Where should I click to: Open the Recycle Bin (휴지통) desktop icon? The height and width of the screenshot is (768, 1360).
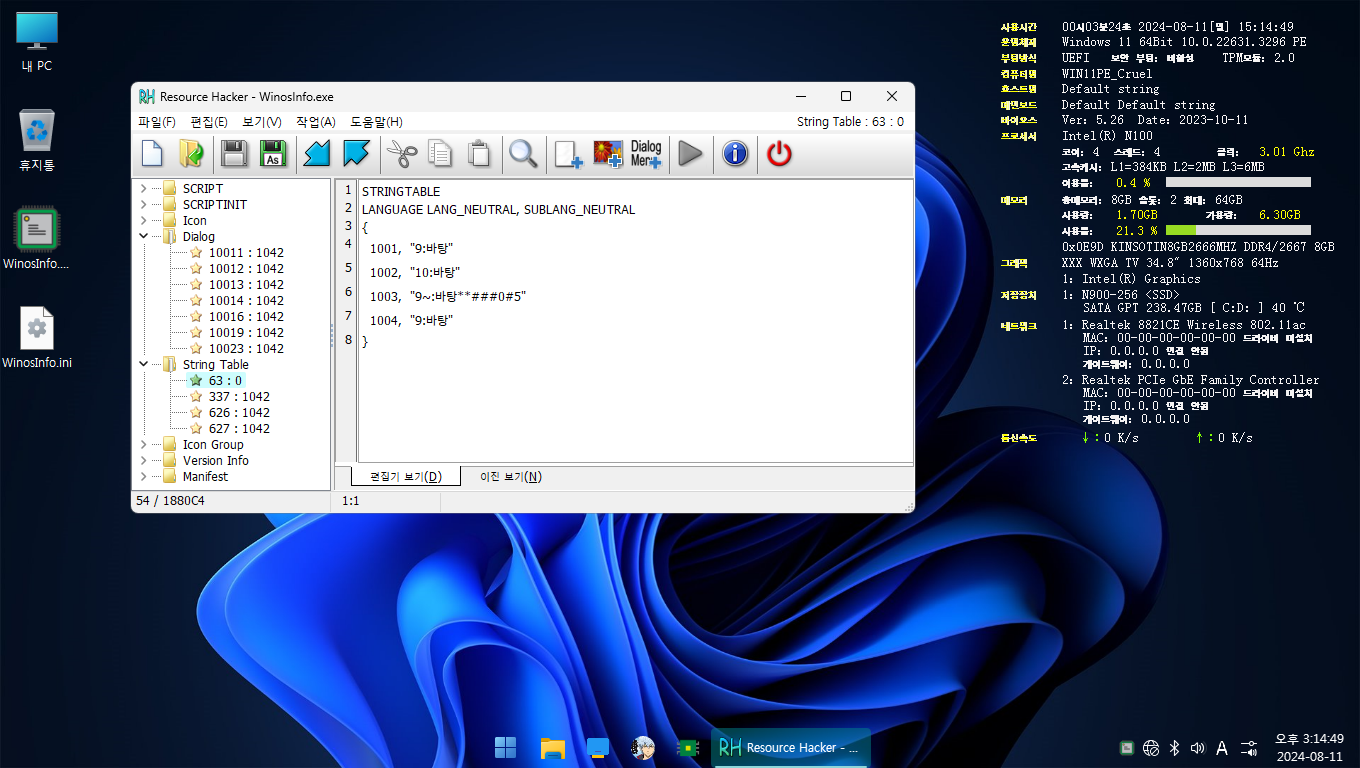(x=37, y=141)
